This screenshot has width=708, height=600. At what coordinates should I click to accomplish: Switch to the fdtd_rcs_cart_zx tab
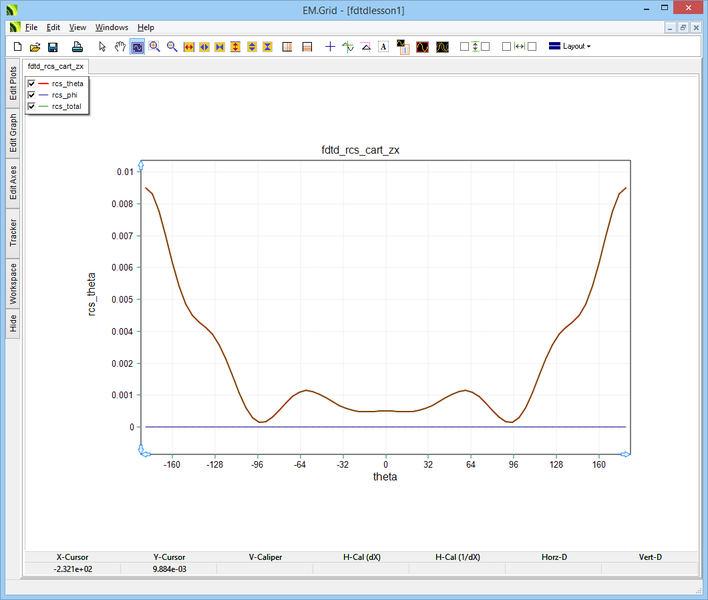tap(55, 66)
